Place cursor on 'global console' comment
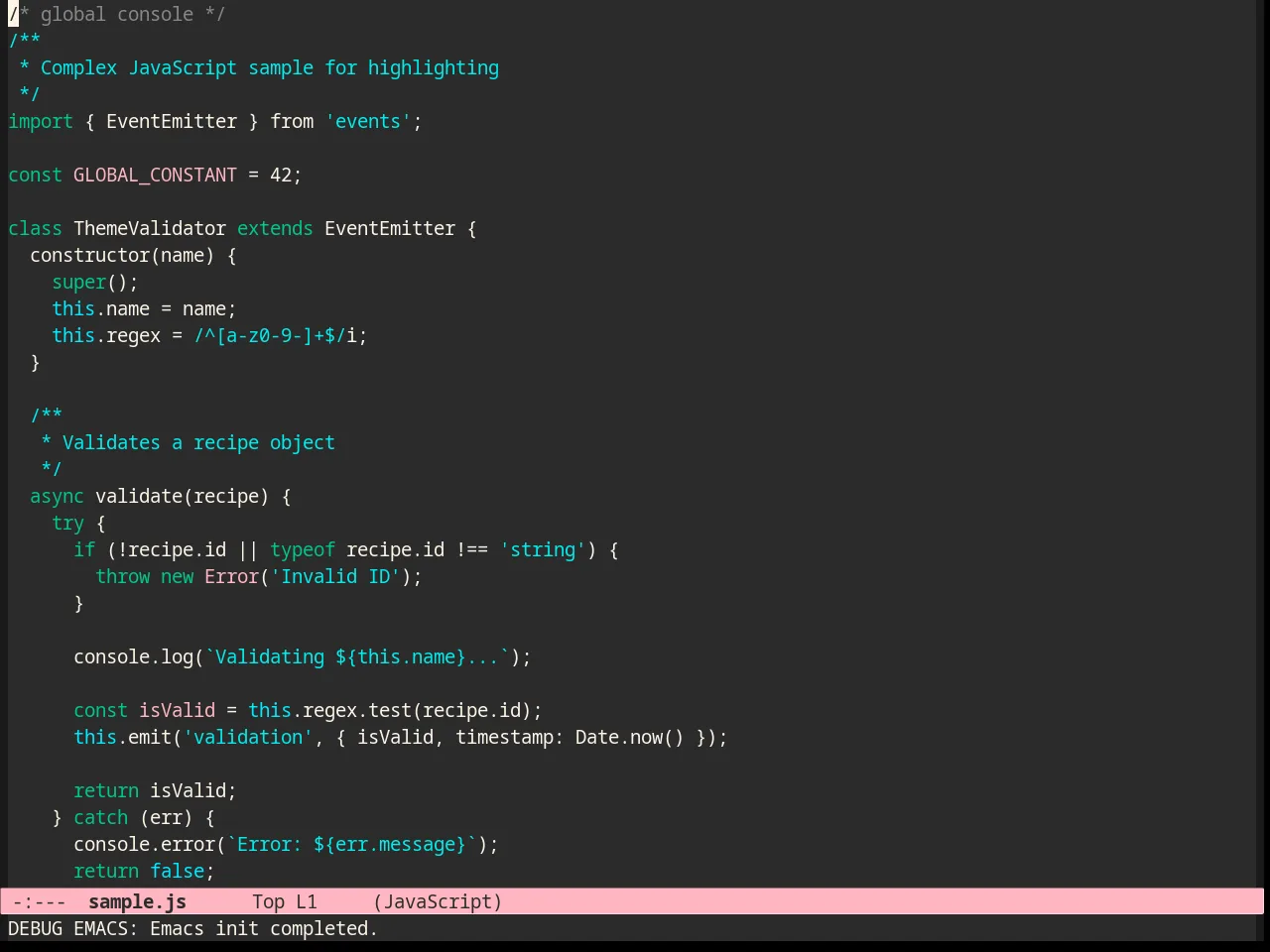The width and height of the screenshot is (1270, 952). [x=117, y=14]
